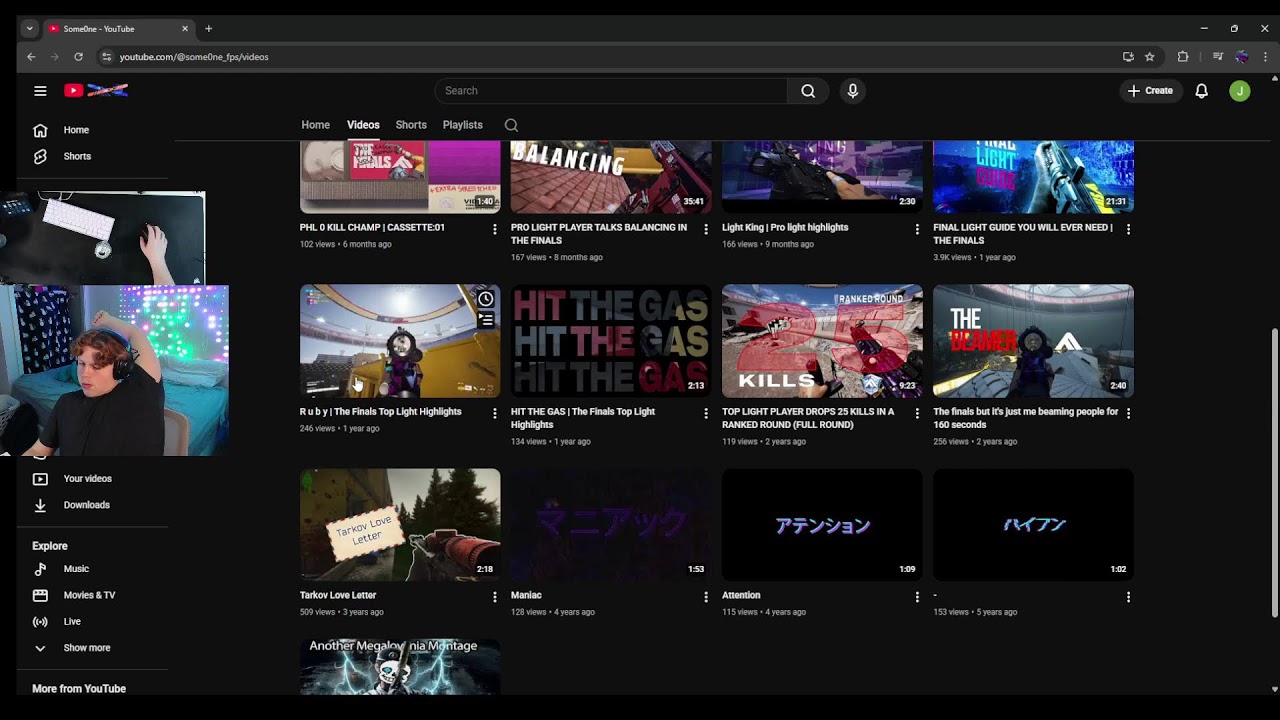This screenshot has height=720, width=1280.
Task: Add the Ruby video to Watch Later
Action: coord(486,299)
